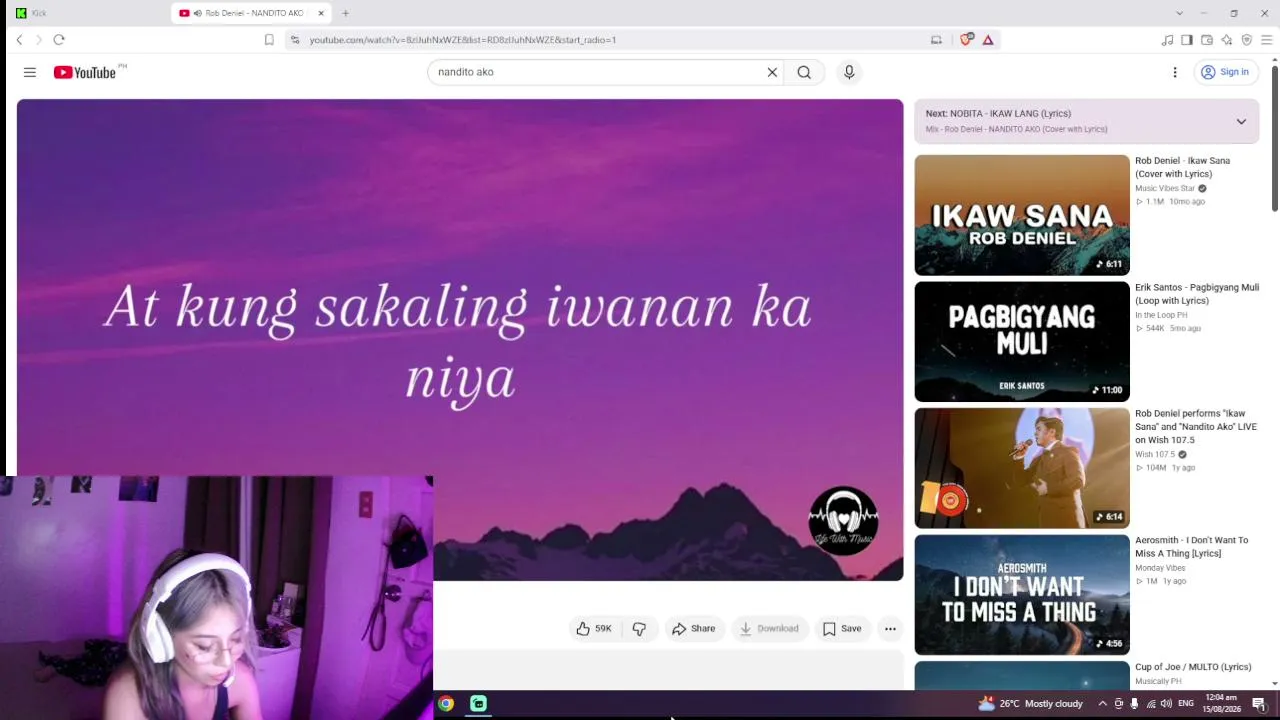This screenshot has width=1280, height=720.
Task: Sign in to YouTube
Action: tap(1225, 72)
